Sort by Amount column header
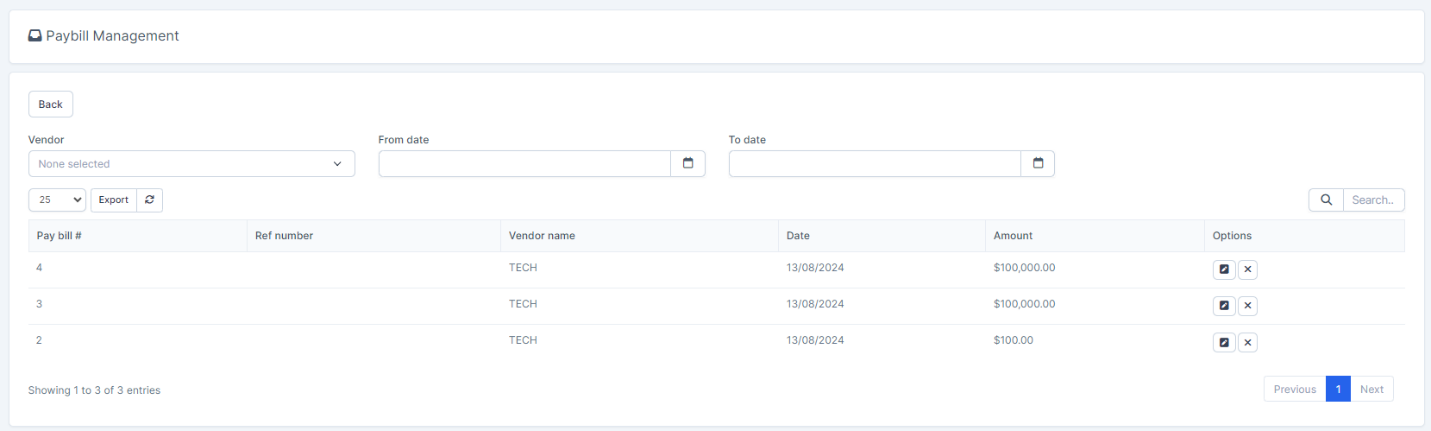 coord(1094,236)
